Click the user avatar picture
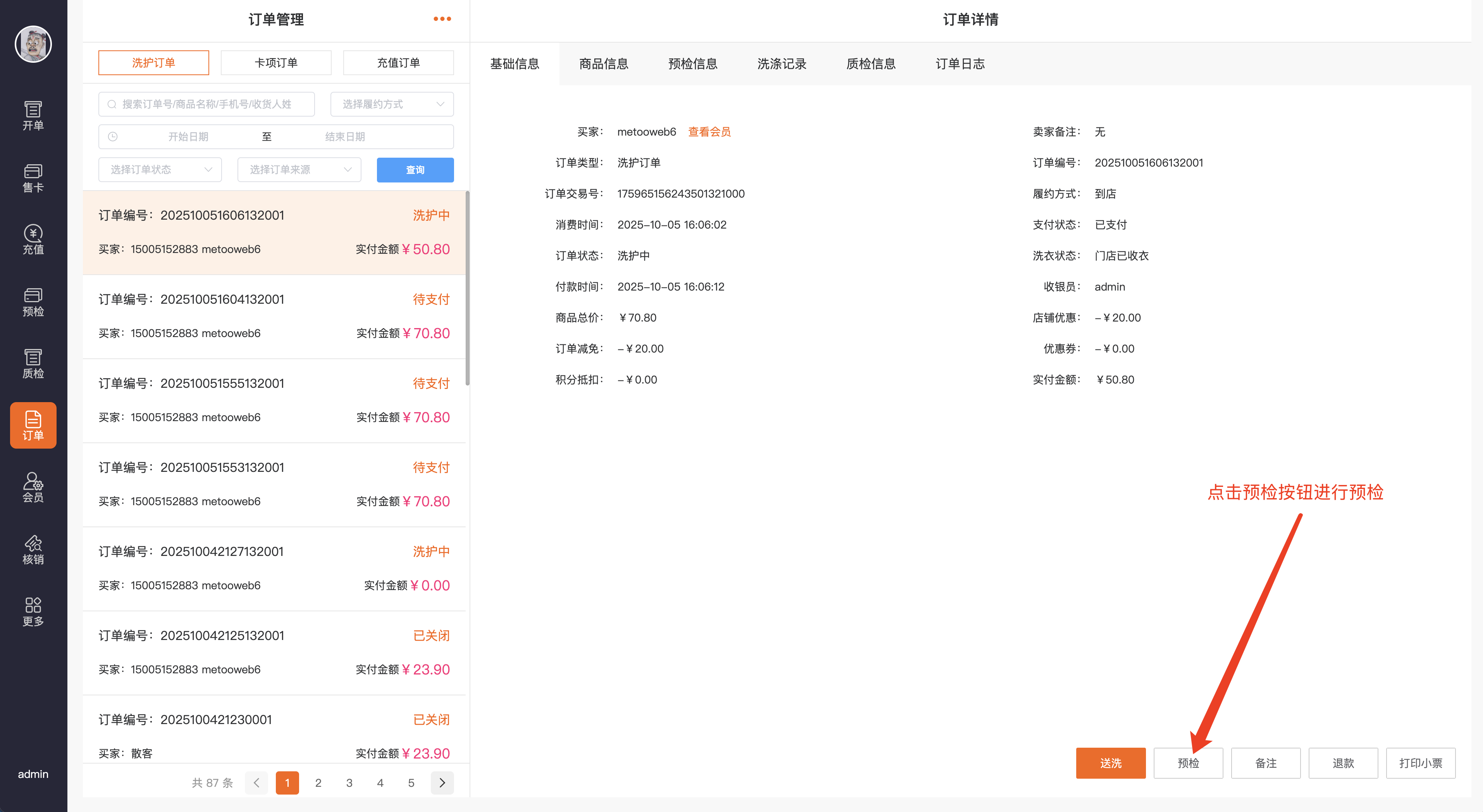The image size is (1483, 812). pyautogui.click(x=33, y=44)
